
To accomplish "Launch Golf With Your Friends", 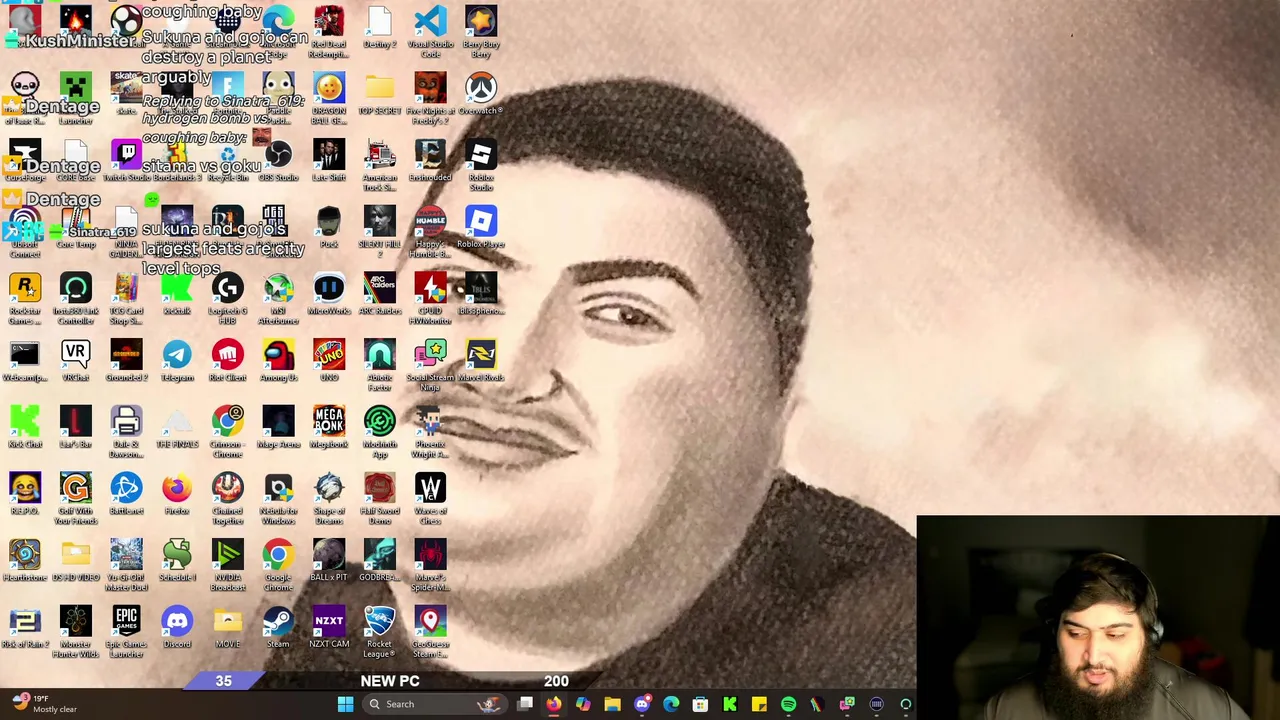I will 76,500.
